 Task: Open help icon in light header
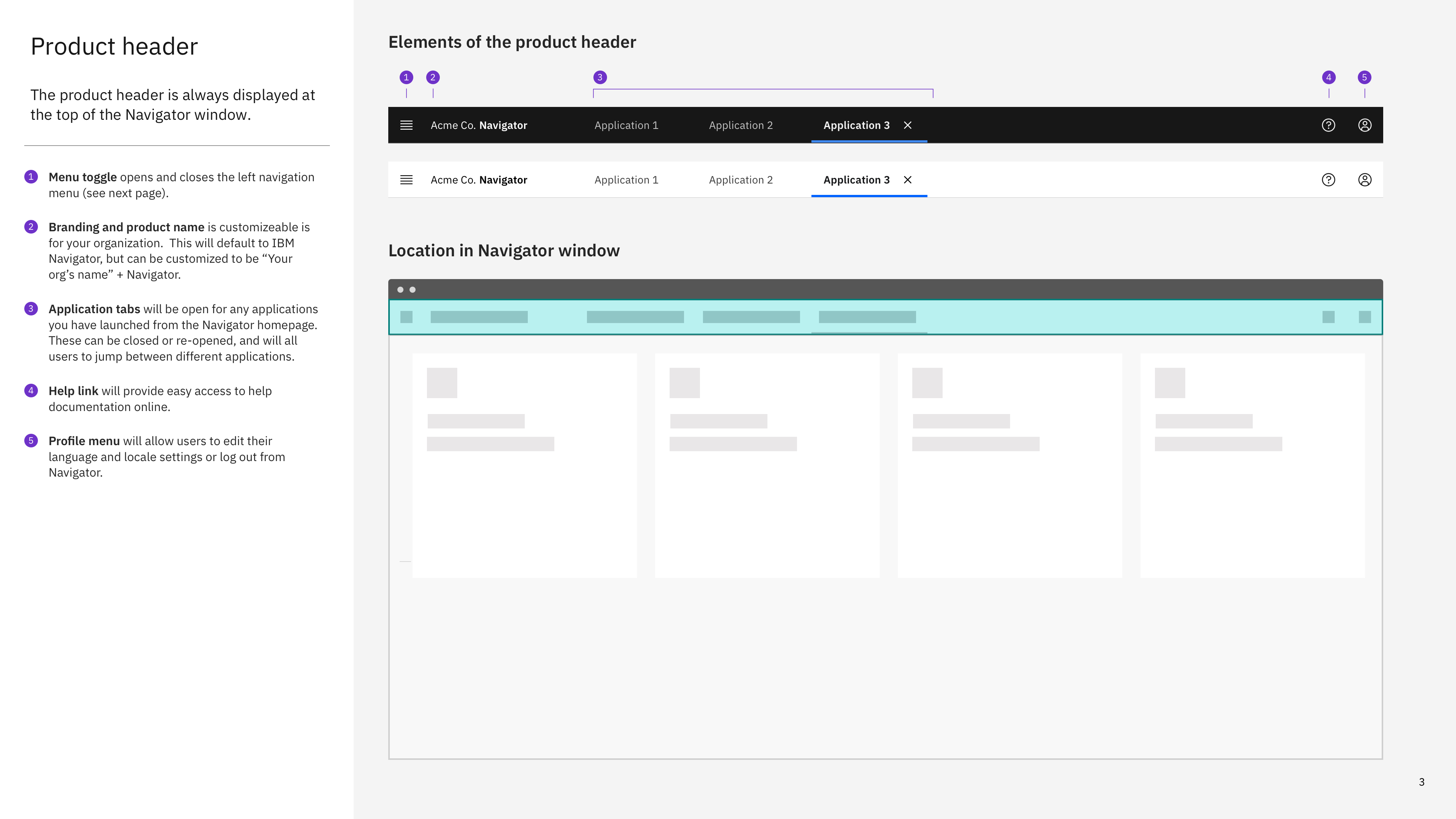[x=1328, y=180]
